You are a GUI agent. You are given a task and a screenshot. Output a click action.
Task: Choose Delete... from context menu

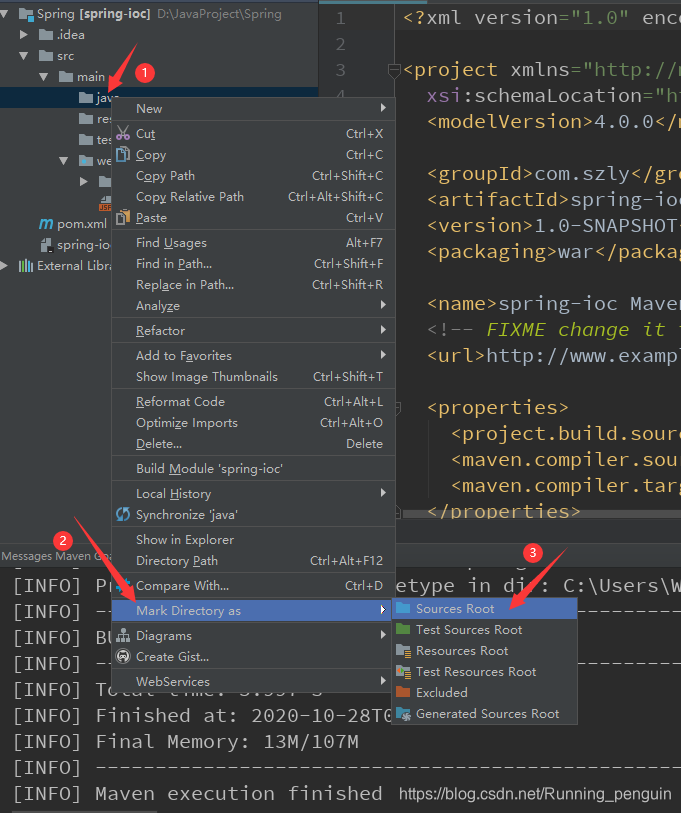pyautogui.click(x=254, y=443)
